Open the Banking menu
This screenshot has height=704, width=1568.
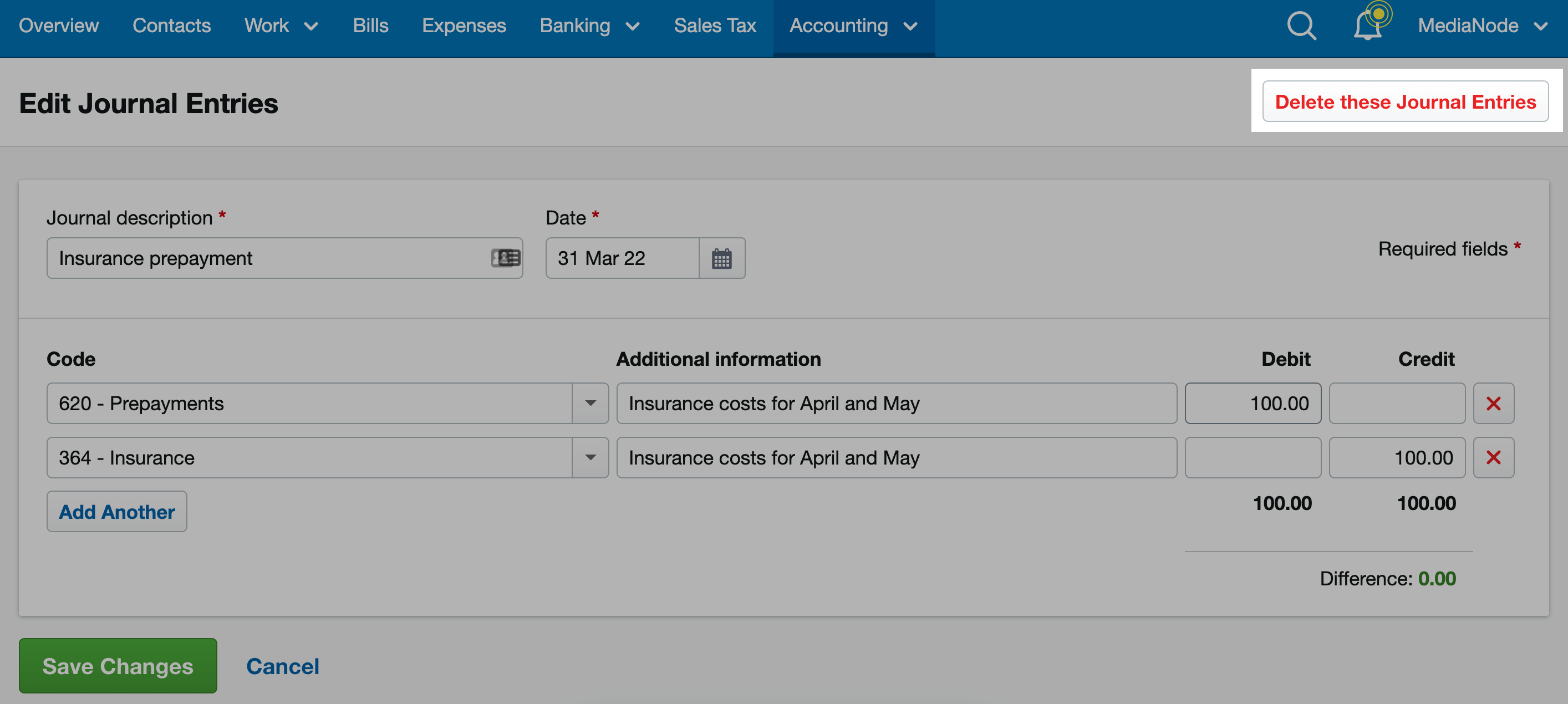[x=589, y=26]
